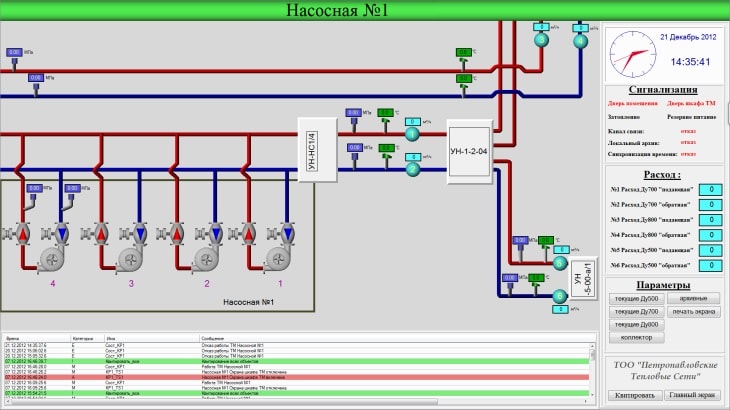Viewport: 730px width, 410px height.
Task: Click №1 Расход Ду700 подающая value field
Action: (x=708, y=189)
